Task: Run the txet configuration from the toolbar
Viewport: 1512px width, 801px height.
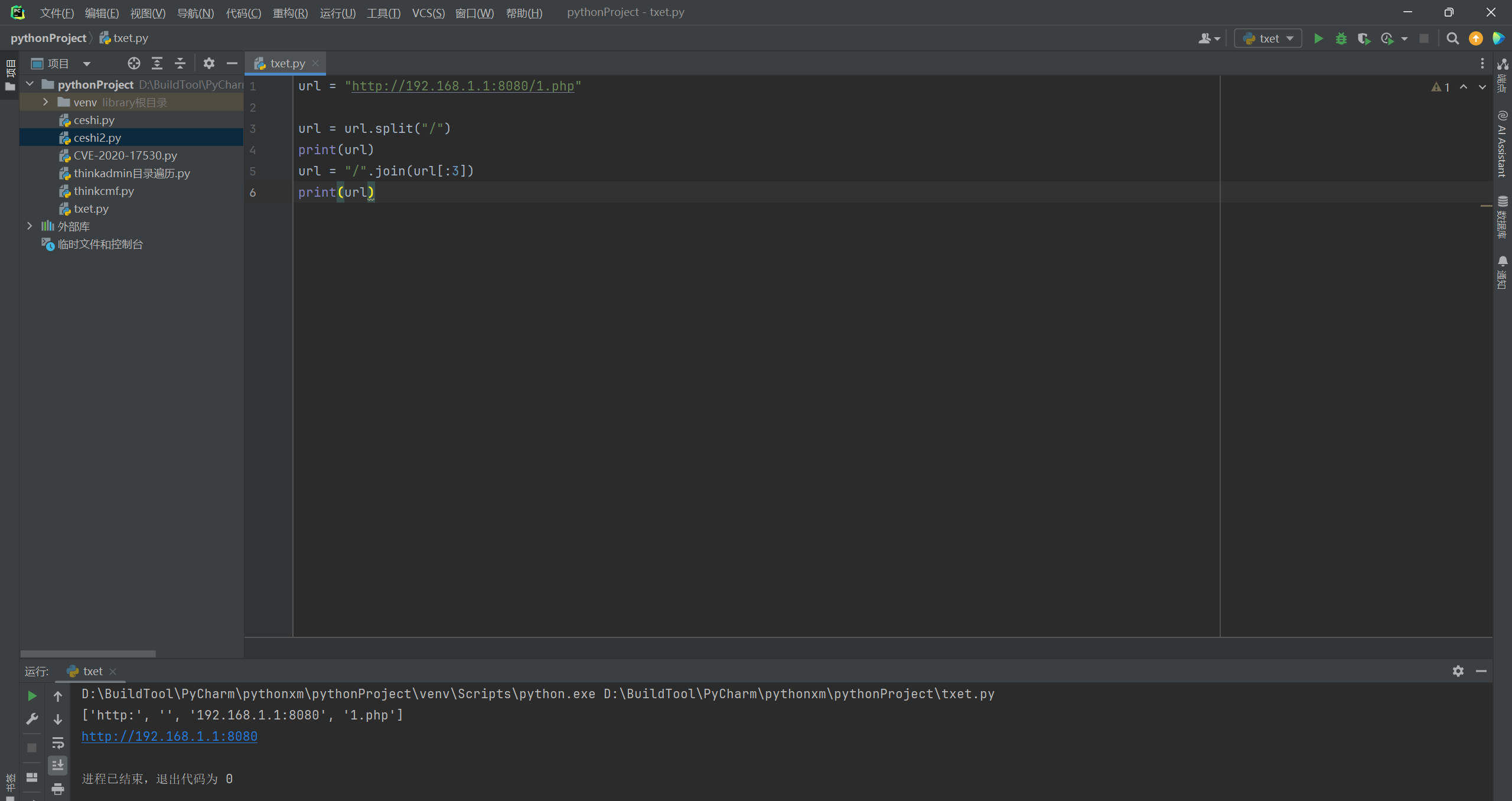Action: point(1318,38)
